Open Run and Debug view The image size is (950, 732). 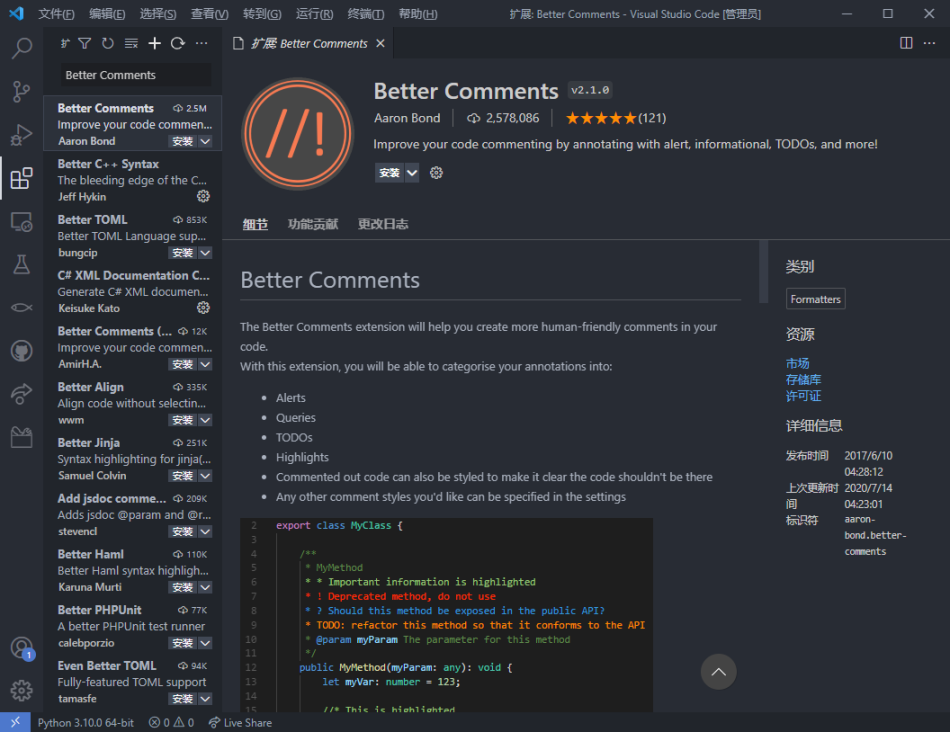coord(21,135)
